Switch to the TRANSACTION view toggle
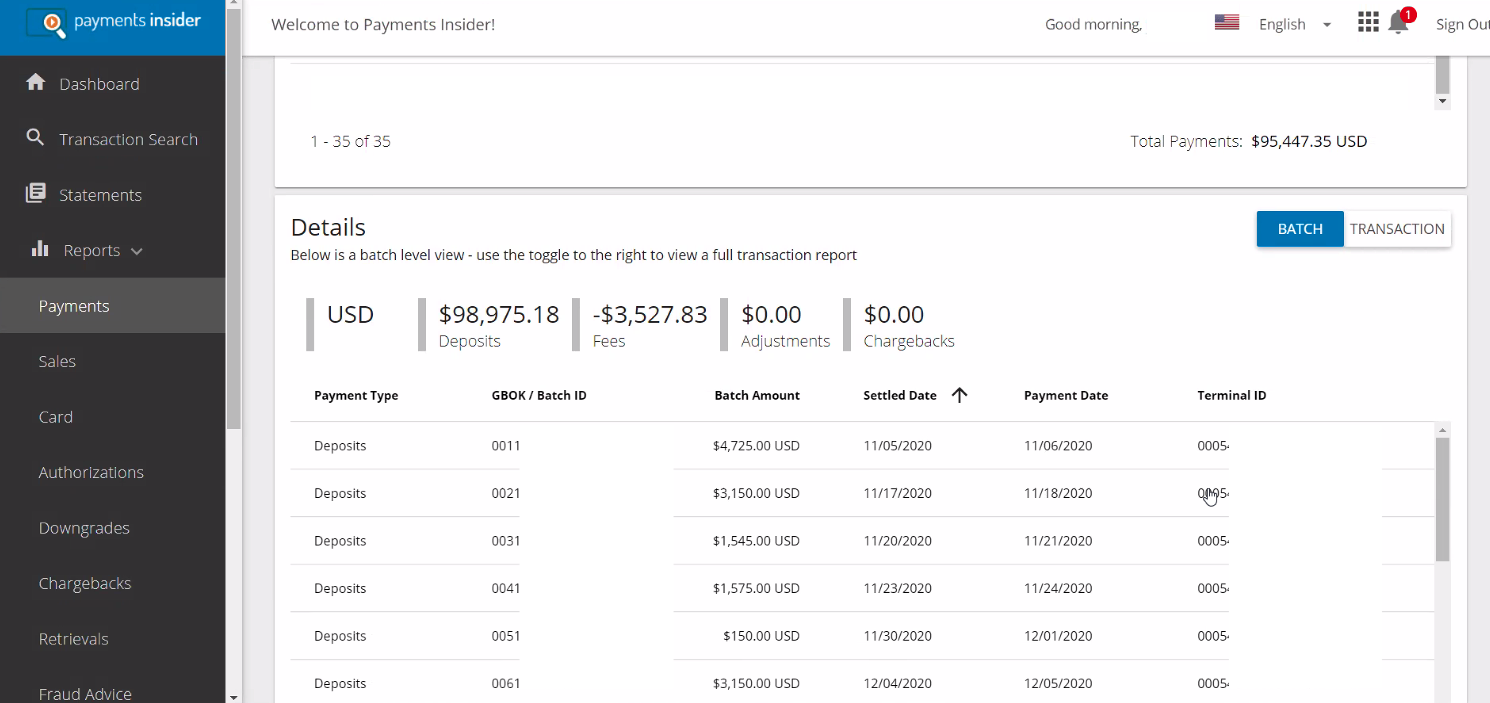 [x=1397, y=228]
